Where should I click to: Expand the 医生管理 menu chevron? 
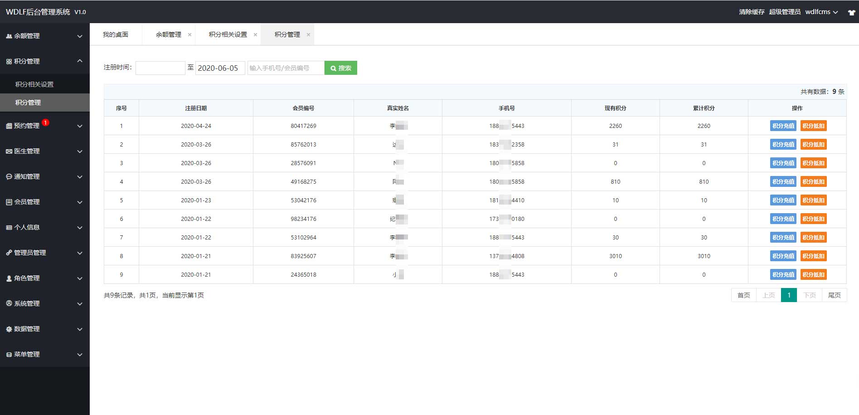[80, 151]
